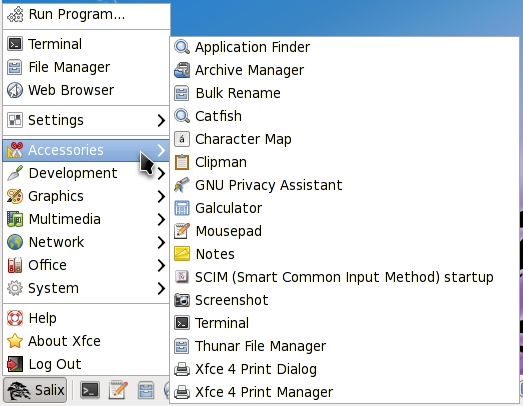Screen dimensions: 523x406
Task: Open the Xfce 4 Print Manager entry
Action: (344, 392)
